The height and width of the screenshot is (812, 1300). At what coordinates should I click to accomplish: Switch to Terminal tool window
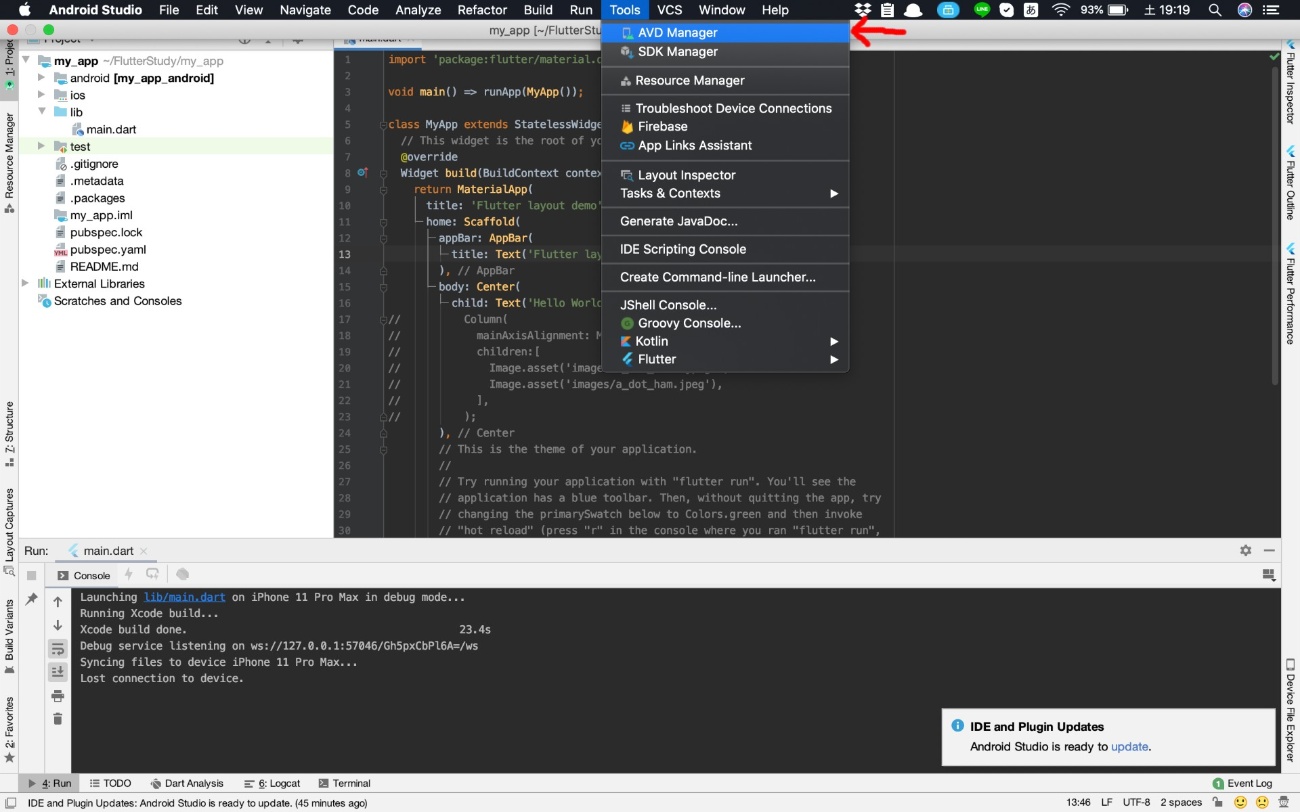pos(344,783)
